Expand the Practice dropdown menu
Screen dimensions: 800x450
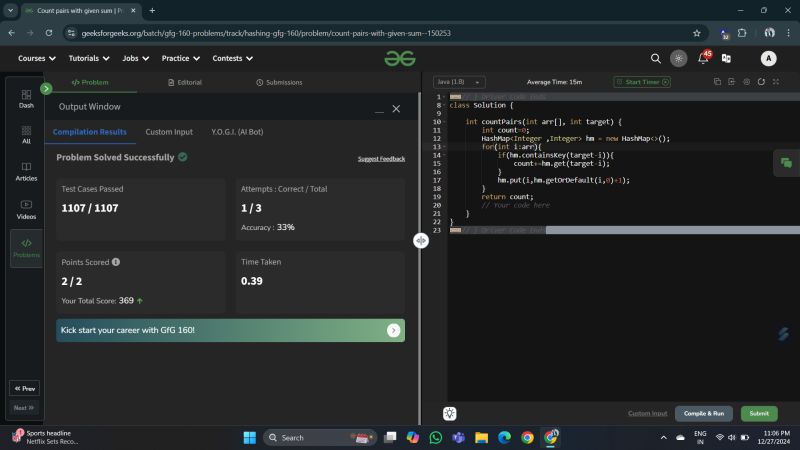click(x=180, y=59)
